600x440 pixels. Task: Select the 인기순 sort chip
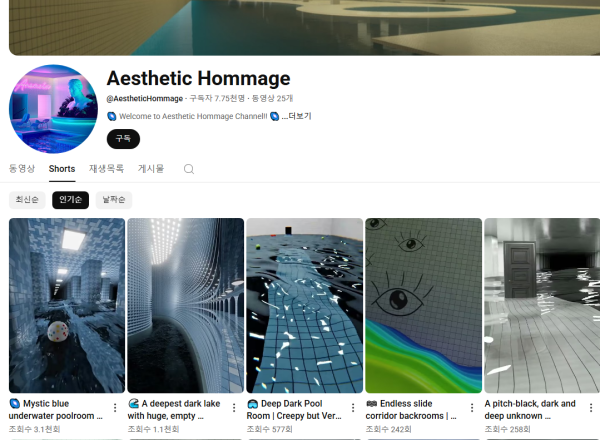(x=70, y=200)
